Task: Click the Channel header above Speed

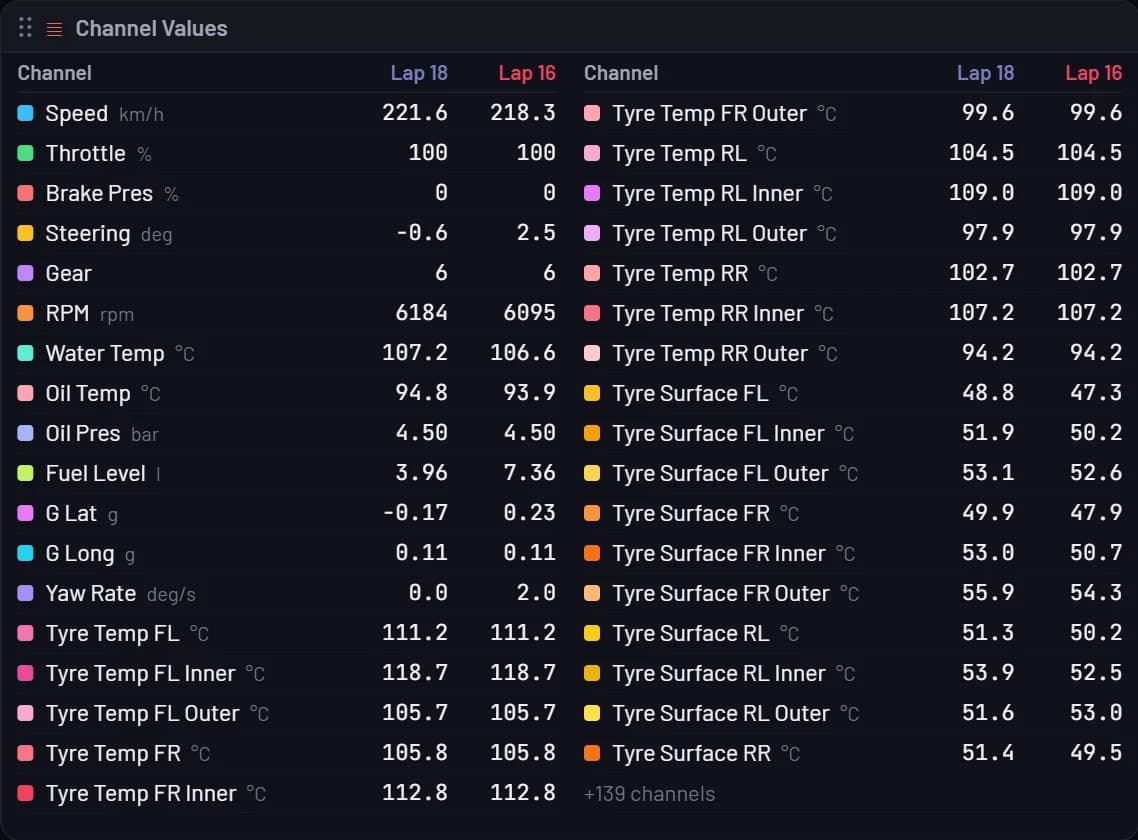Action: pos(54,73)
